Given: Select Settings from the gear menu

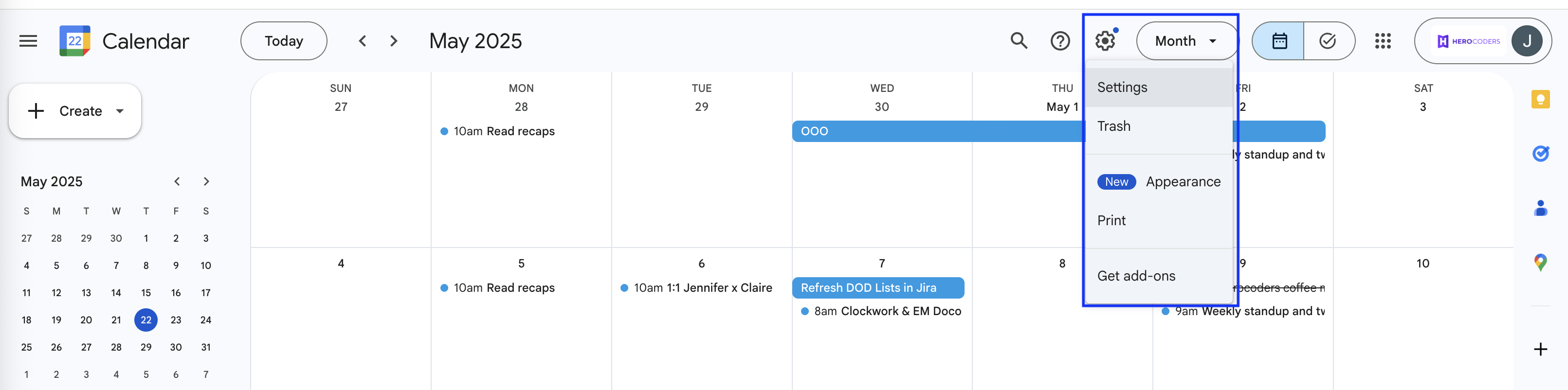Looking at the screenshot, I should [1159, 87].
